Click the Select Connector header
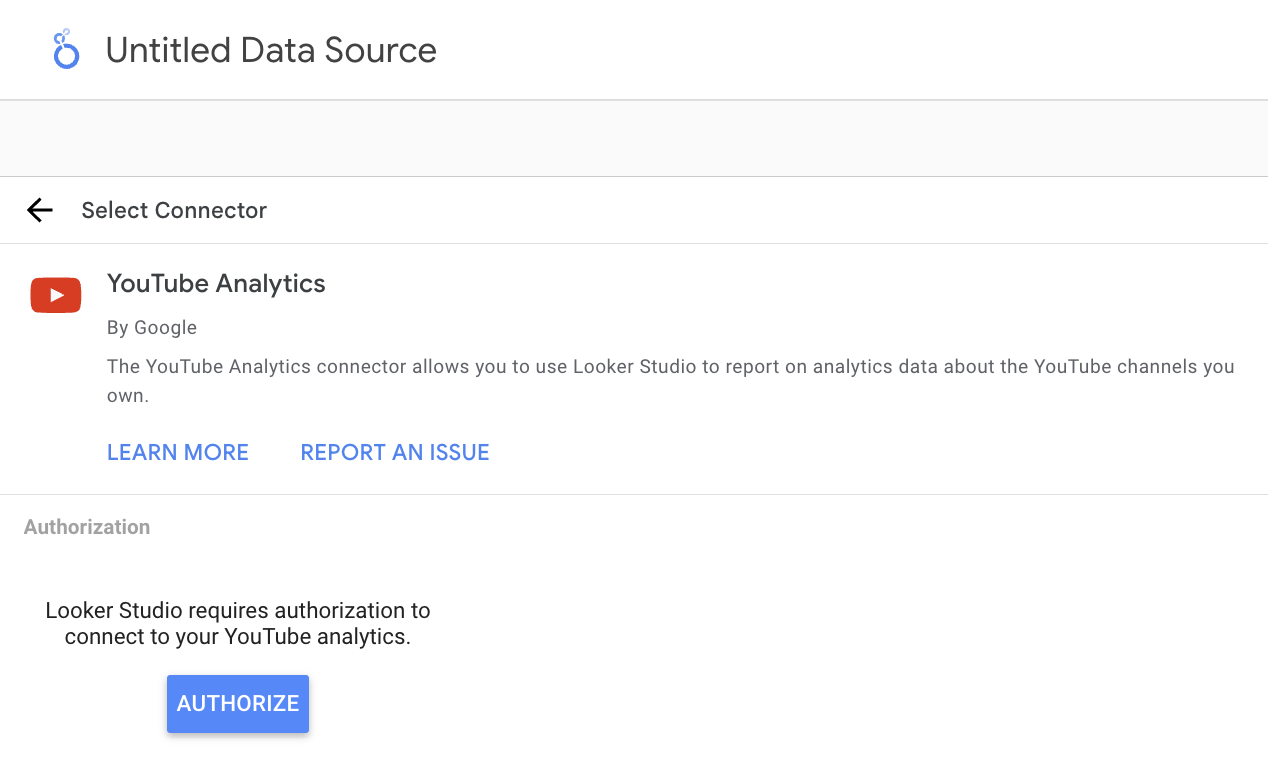This screenshot has height=772, width=1268. (x=174, y=210)
